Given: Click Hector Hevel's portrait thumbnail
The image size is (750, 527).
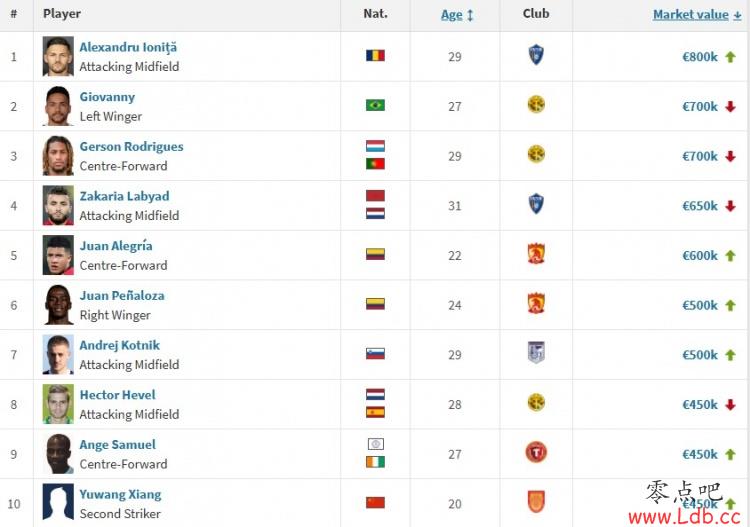Looking at the screenshot, I should click(58, 404).
